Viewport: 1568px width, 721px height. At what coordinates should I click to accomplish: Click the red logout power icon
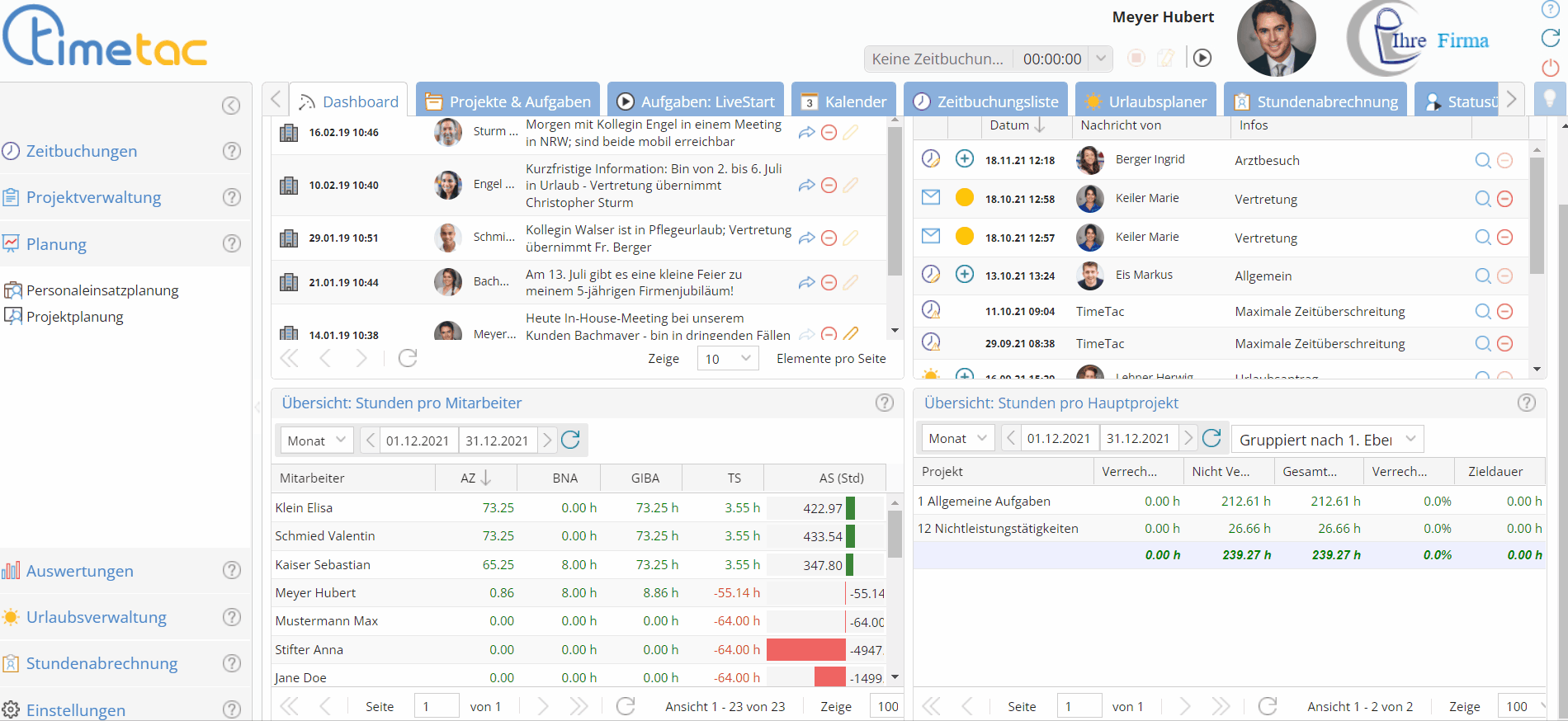pos(1550,68)
